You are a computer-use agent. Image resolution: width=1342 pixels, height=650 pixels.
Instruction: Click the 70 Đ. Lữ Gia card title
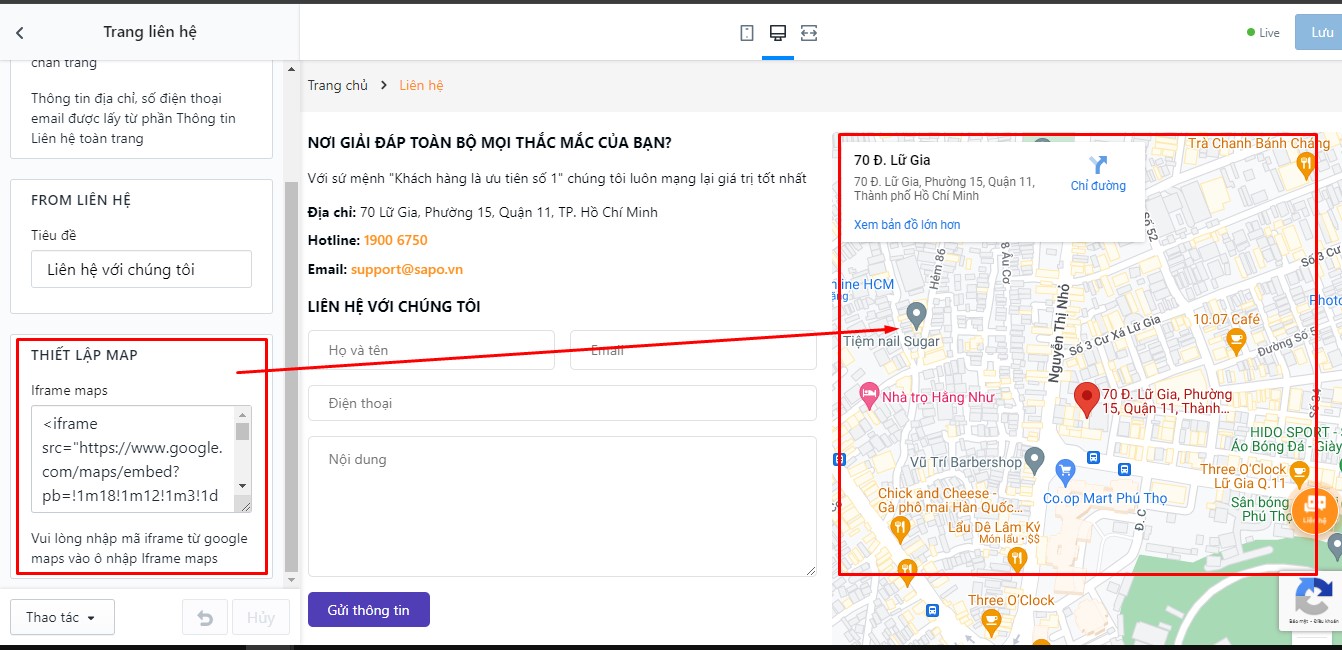pyautogui.click(x=893, y=160)
